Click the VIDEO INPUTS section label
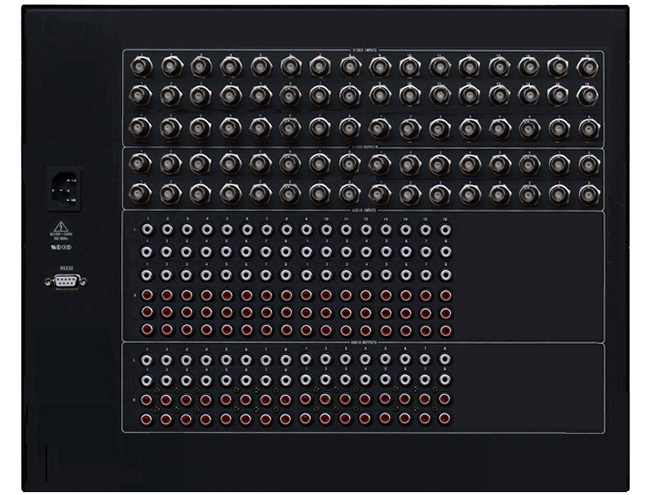This screenshot has height=495, width=650. 364,50
